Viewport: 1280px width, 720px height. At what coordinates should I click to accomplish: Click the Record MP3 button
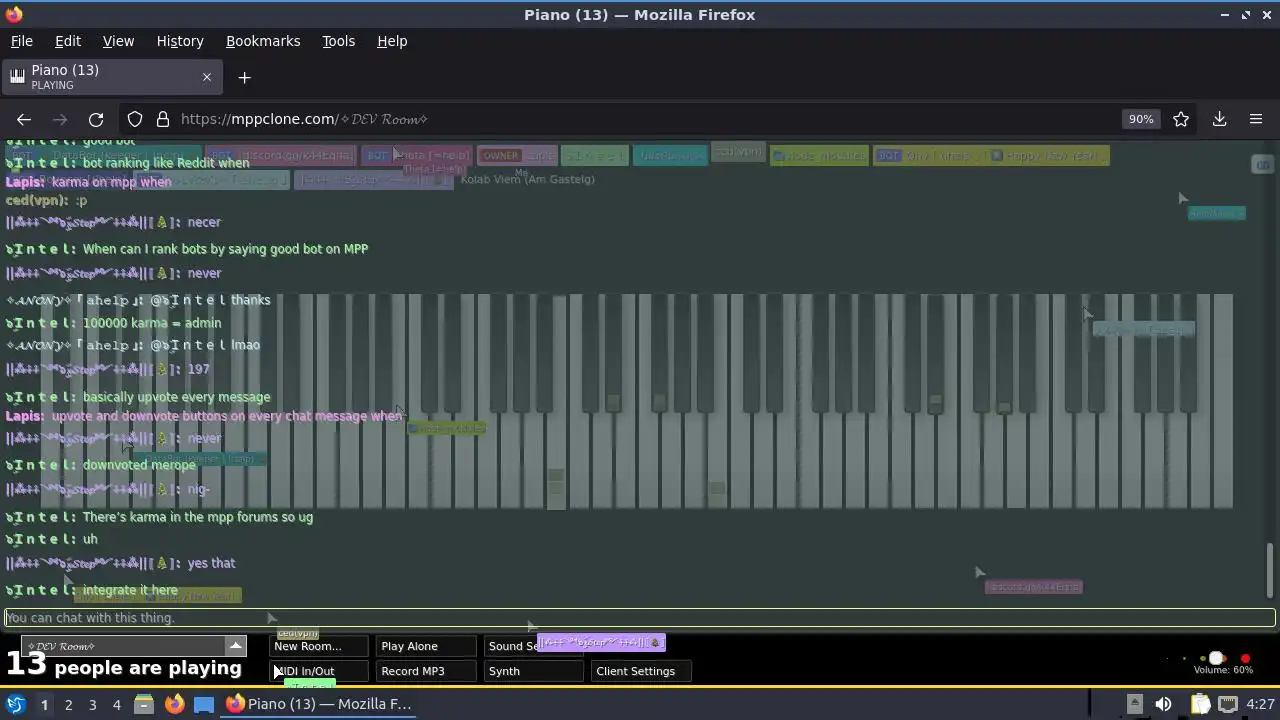(426, 671)
